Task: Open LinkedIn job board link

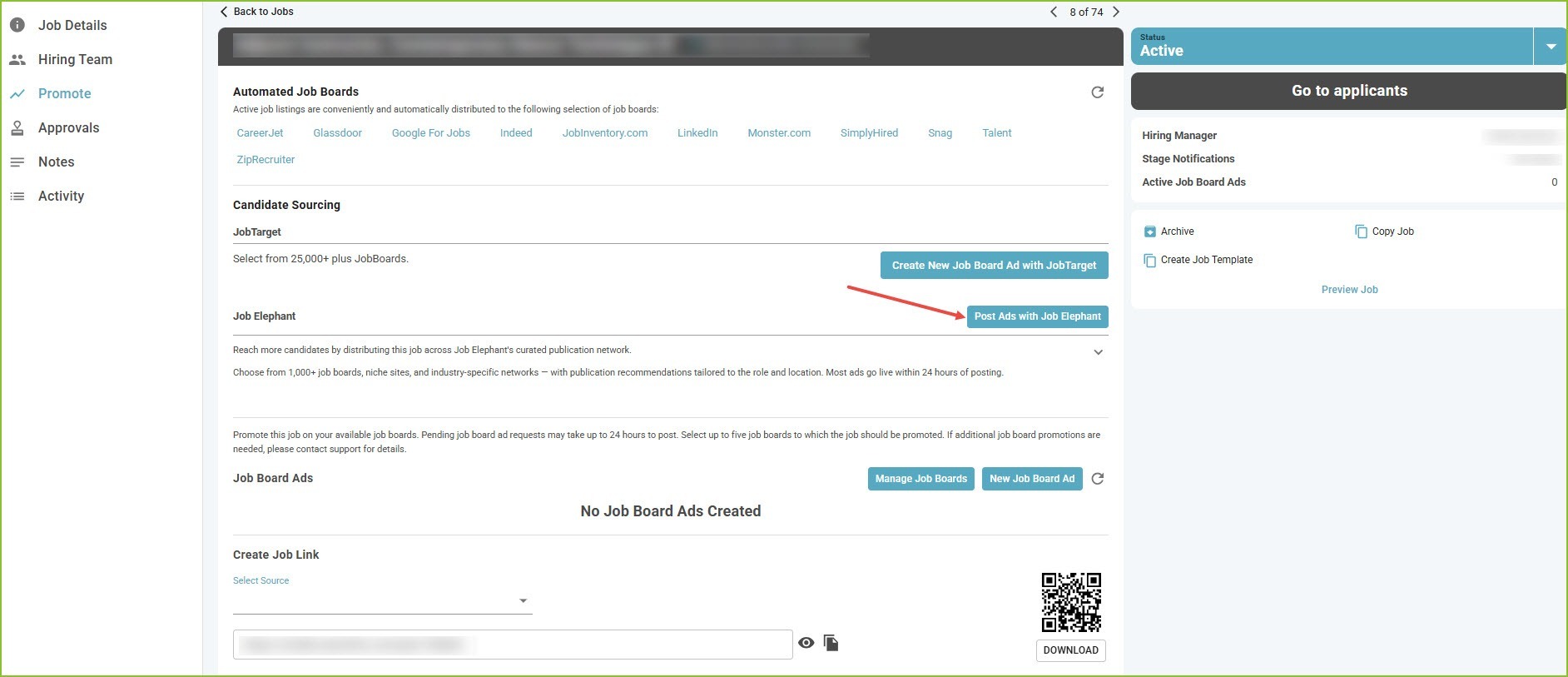Action: point(697,132)
